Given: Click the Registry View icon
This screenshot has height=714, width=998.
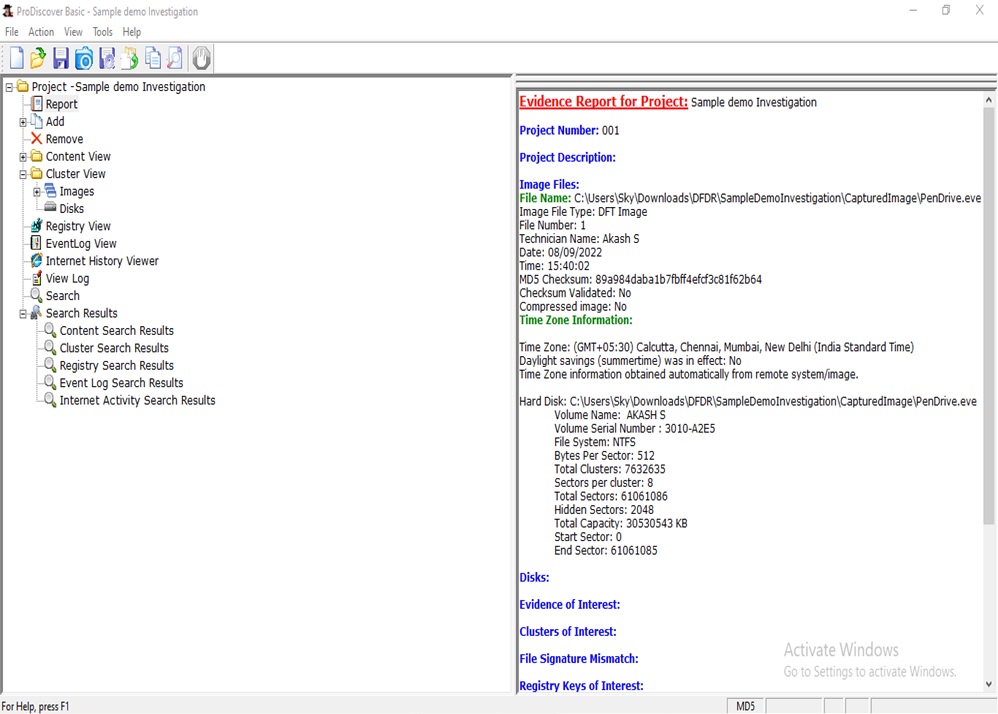Looking at the screenshot, I should [36, 226].
